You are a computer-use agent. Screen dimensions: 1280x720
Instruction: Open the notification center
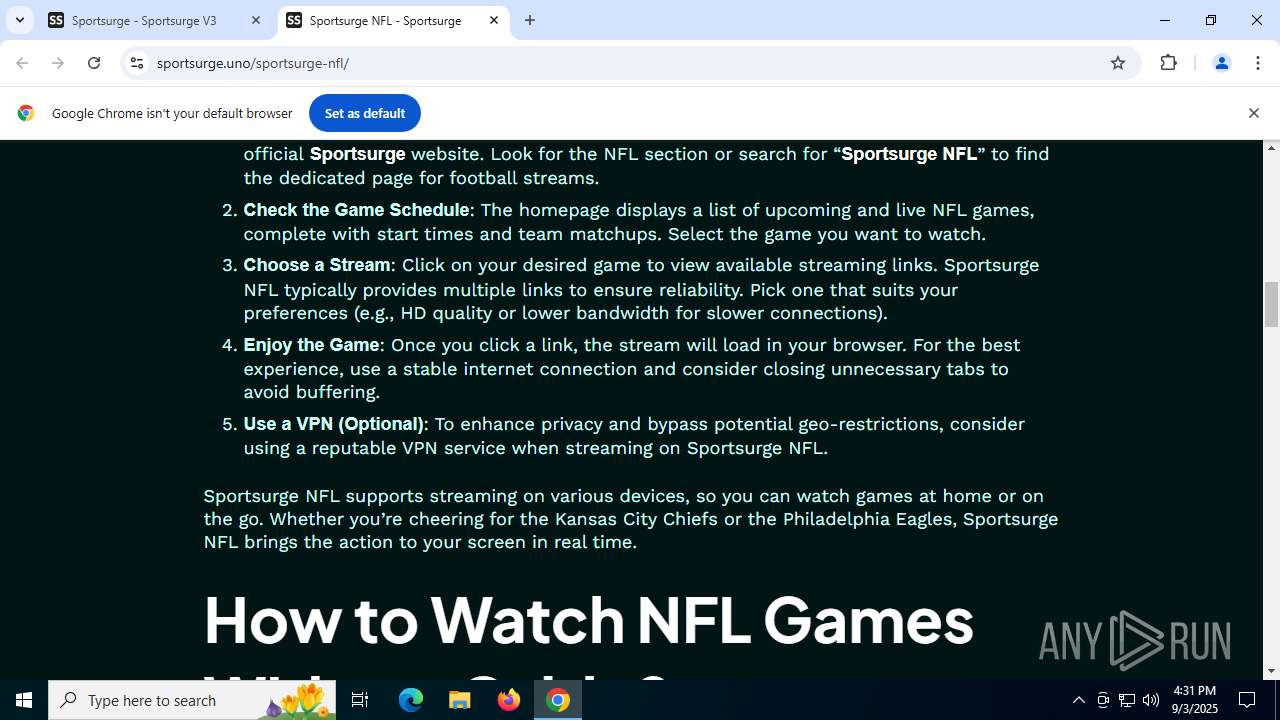(1247, 700)
